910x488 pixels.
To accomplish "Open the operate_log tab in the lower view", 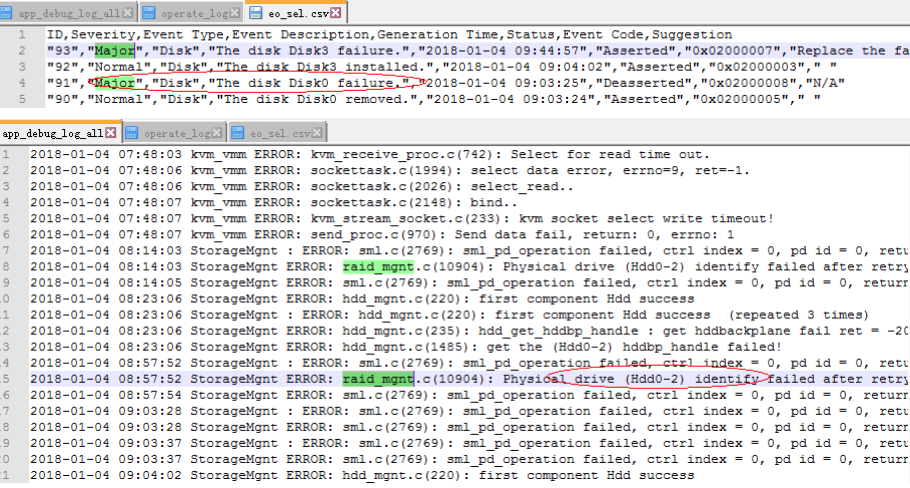I will (174, 133).
